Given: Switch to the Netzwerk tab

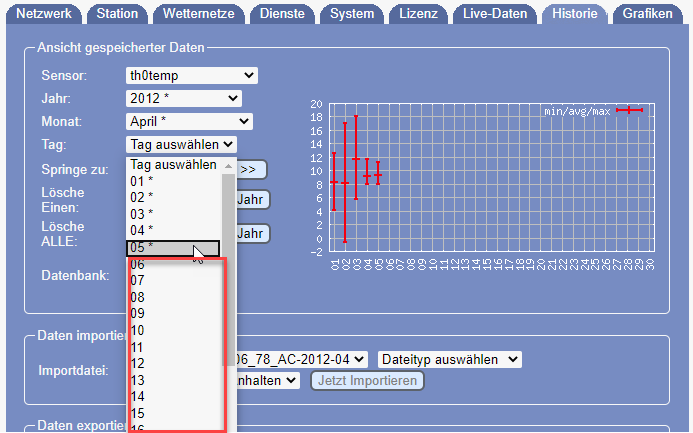Looking at the screenshot, I should 44,14.
